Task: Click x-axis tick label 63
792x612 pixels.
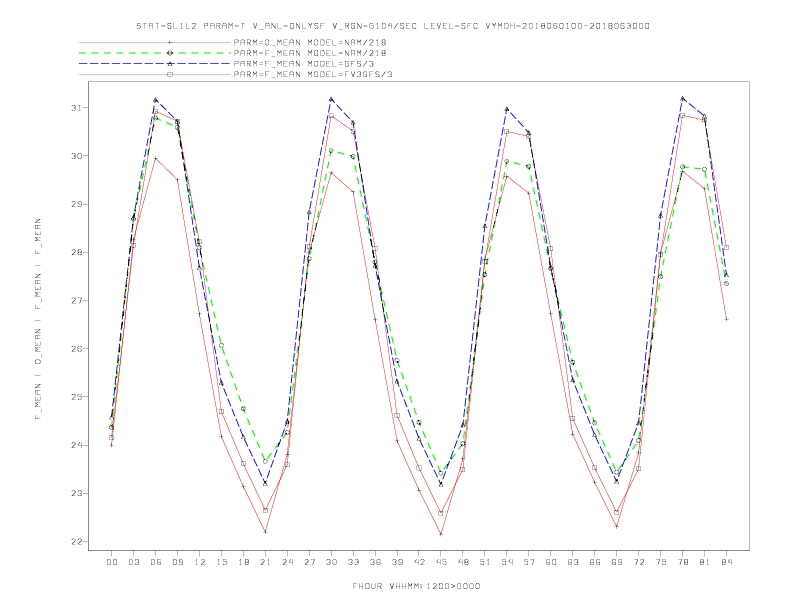Action: (x=573, y=562)
